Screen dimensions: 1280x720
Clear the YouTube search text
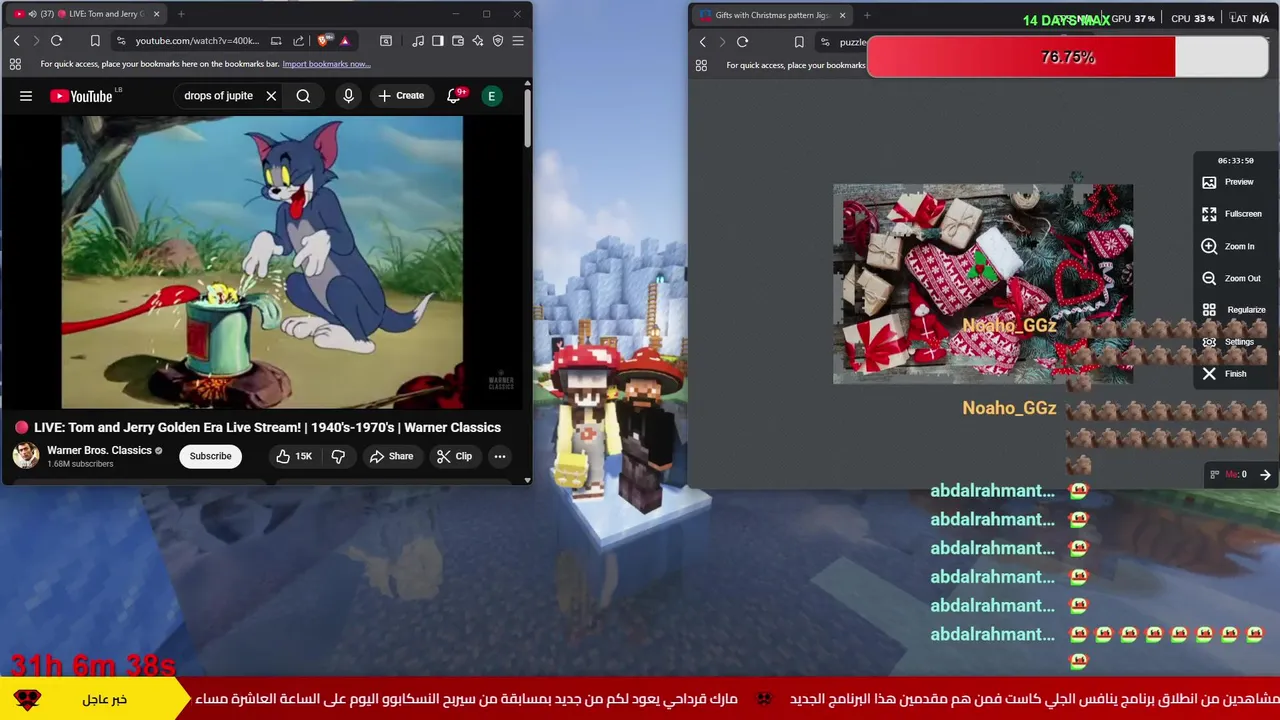click(x=271, y=96)
